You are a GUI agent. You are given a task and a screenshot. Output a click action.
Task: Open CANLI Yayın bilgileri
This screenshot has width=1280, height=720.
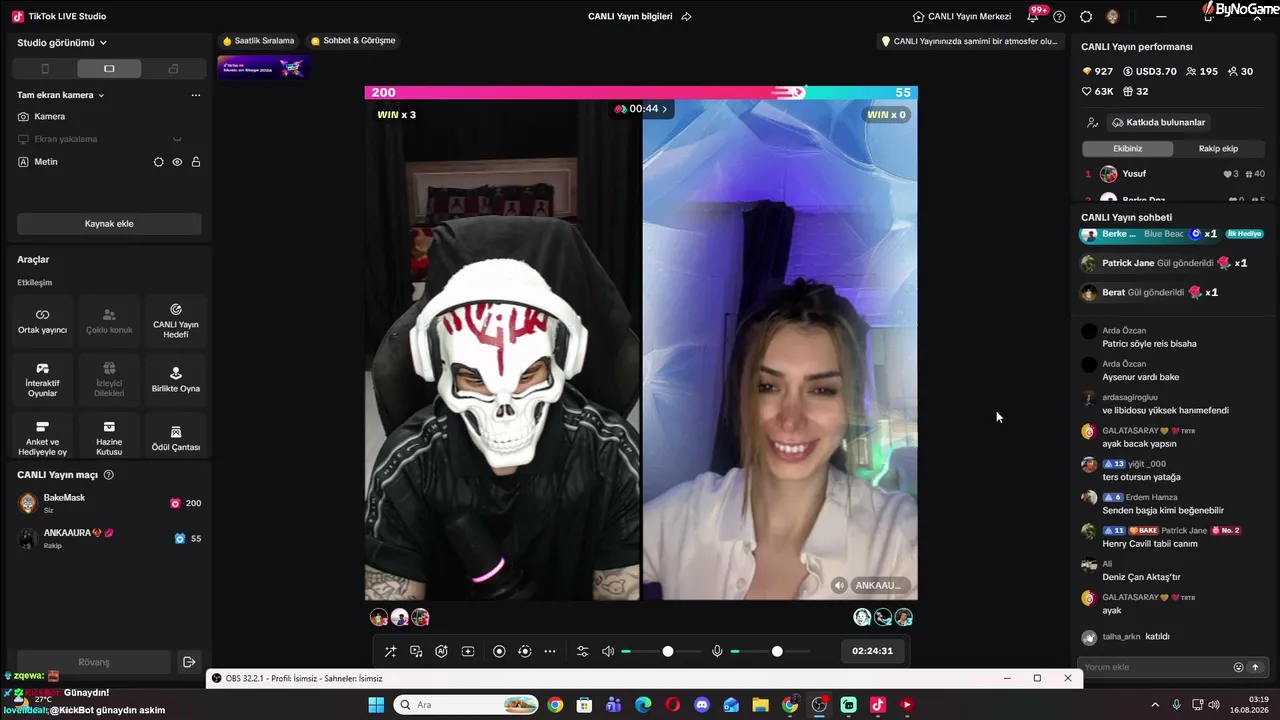coord(630,17)
